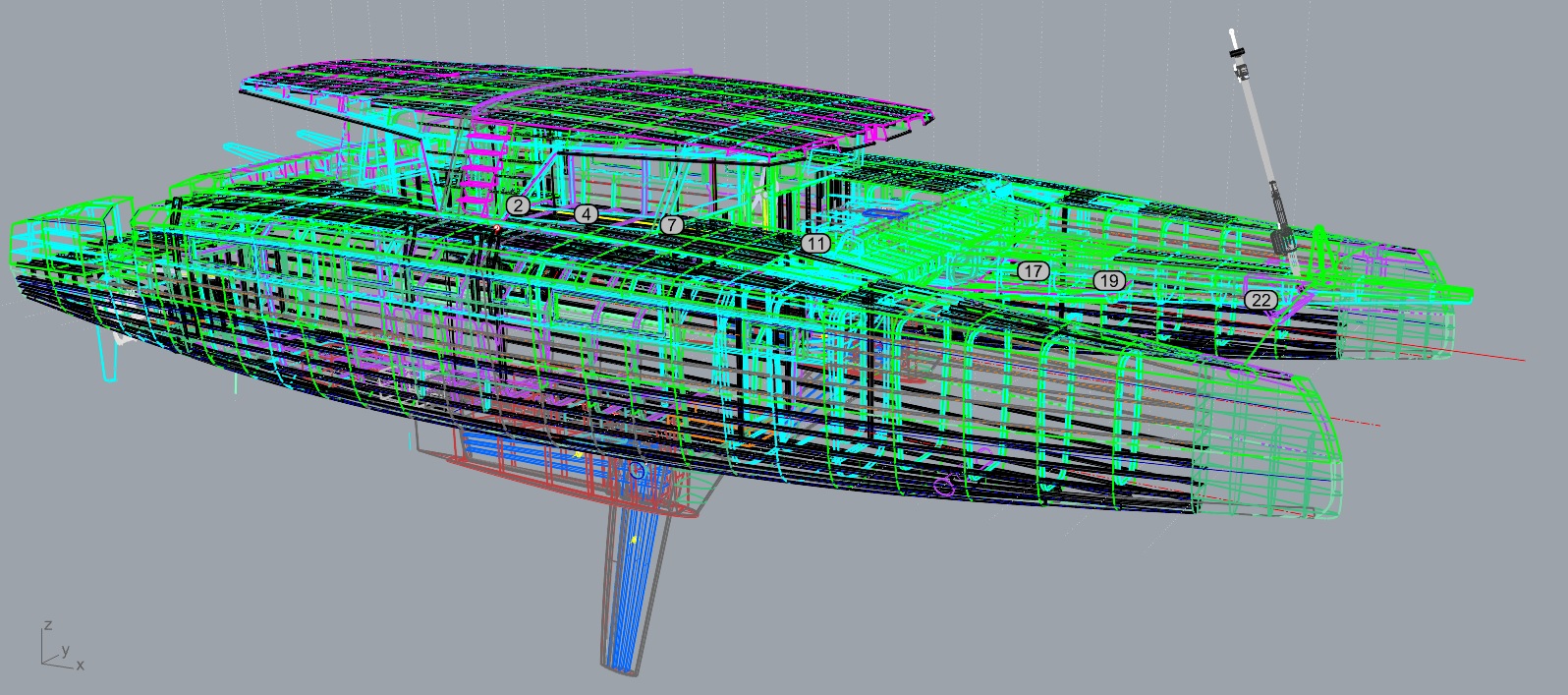Select the marker tag labeled 22
Image resolution: width=1568 pixels, height=695 pixels.
click(x=1261, y=300)
